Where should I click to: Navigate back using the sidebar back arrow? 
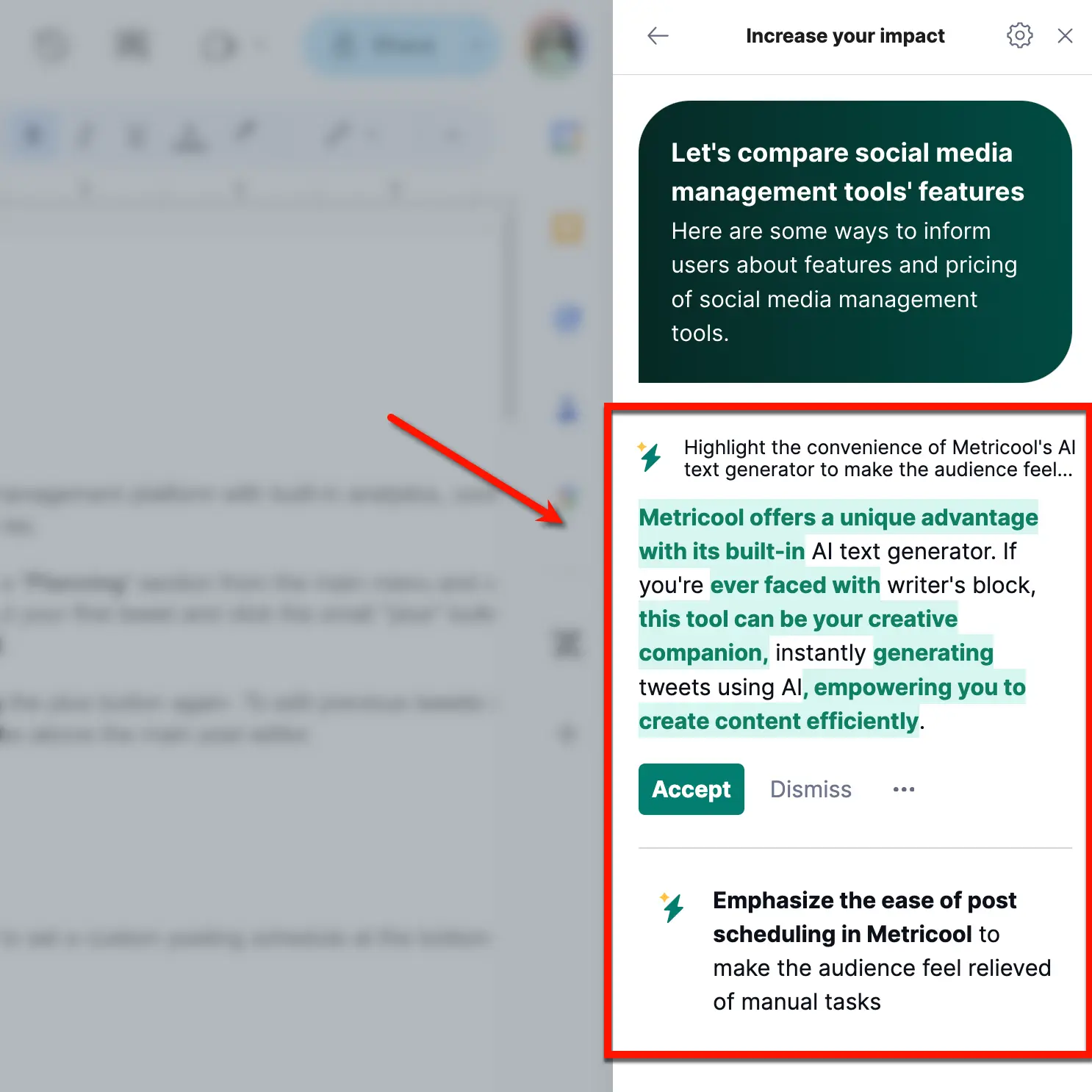coord(658,35)
